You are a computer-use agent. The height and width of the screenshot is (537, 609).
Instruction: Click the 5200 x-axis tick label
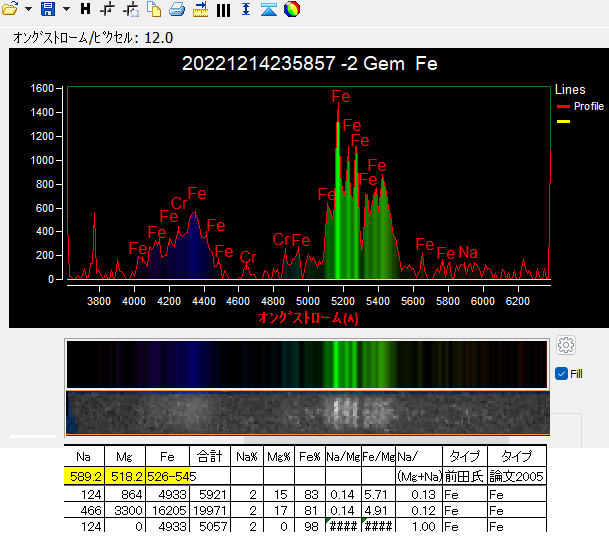click(343, 301)
